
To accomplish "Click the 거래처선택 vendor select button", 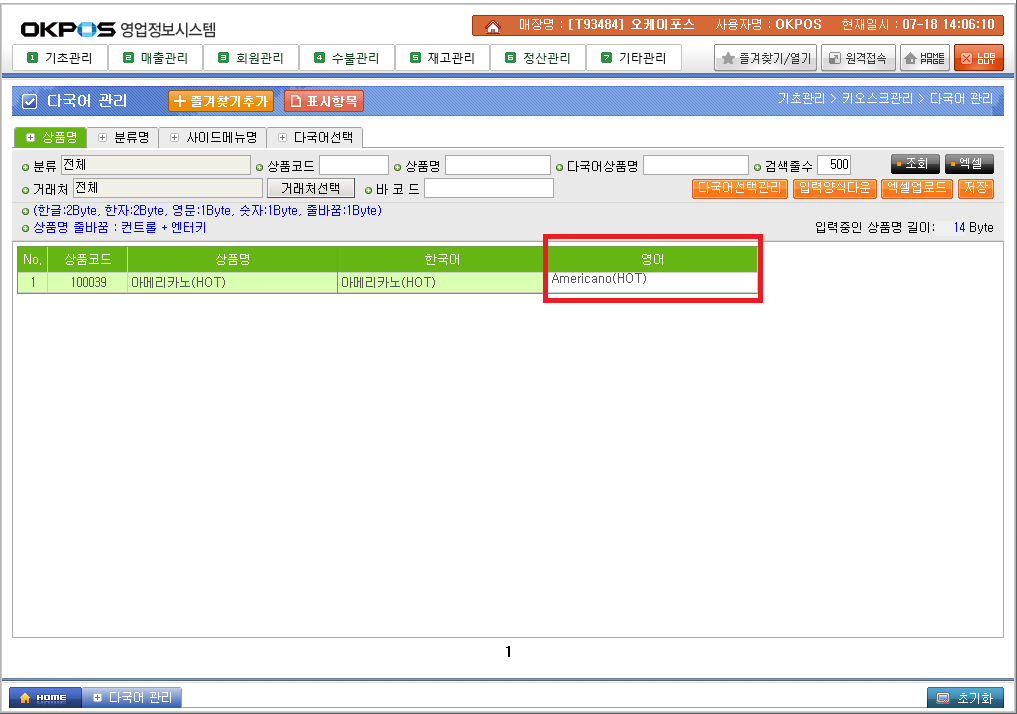I will pos(311,188).
